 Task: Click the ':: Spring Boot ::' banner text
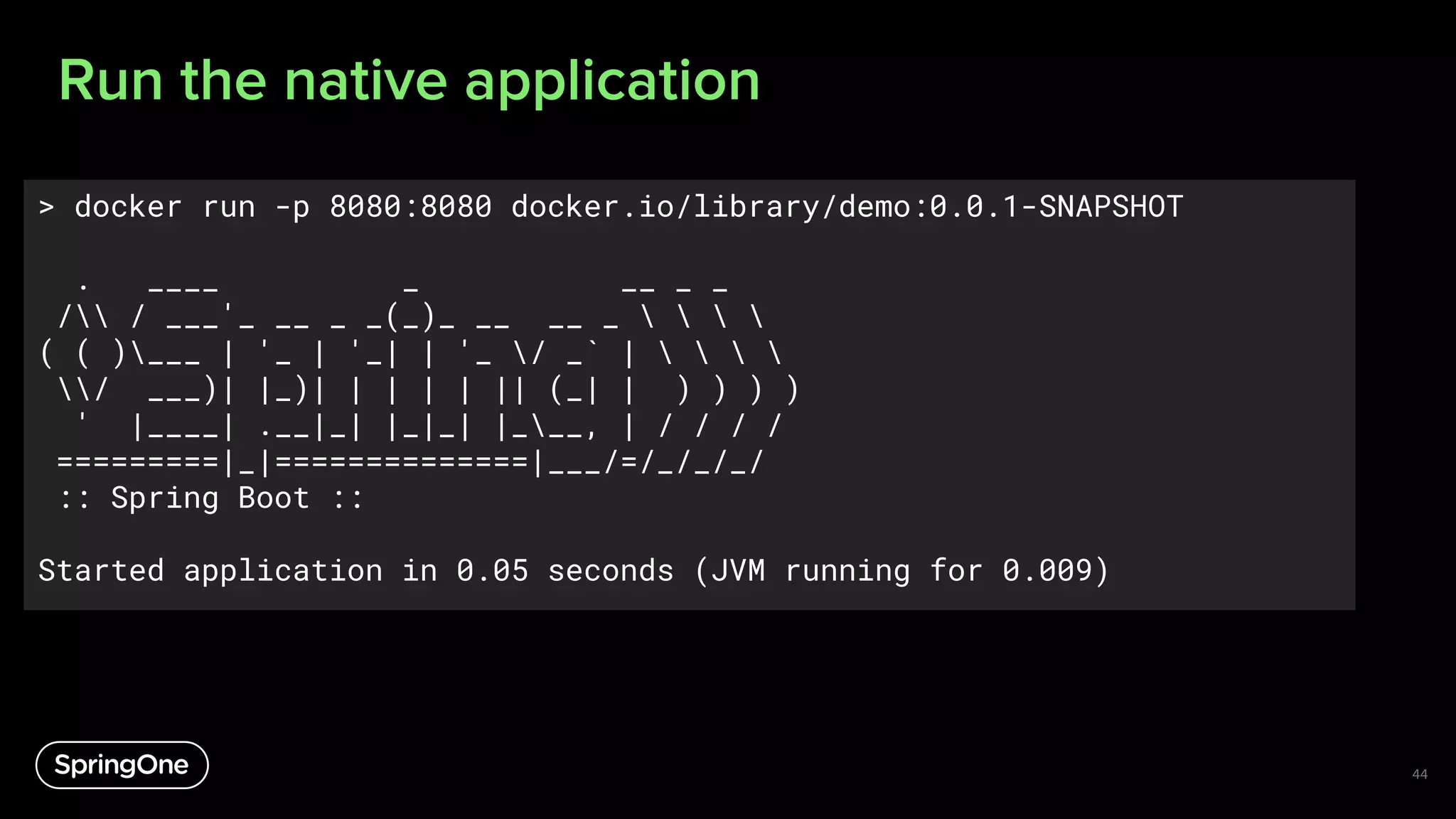tap(211, 498)
